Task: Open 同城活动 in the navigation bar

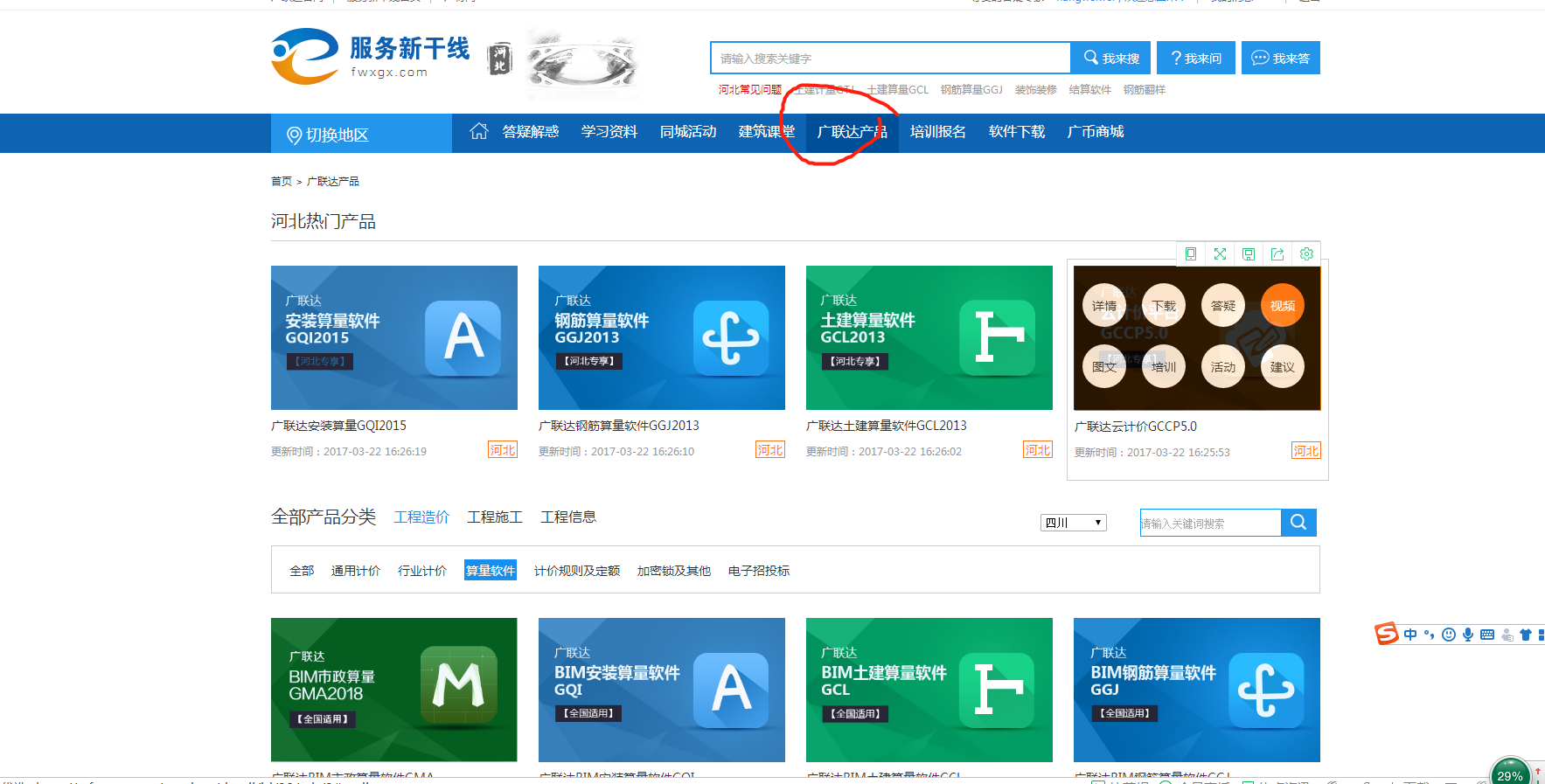Action: tap(688, 131)
